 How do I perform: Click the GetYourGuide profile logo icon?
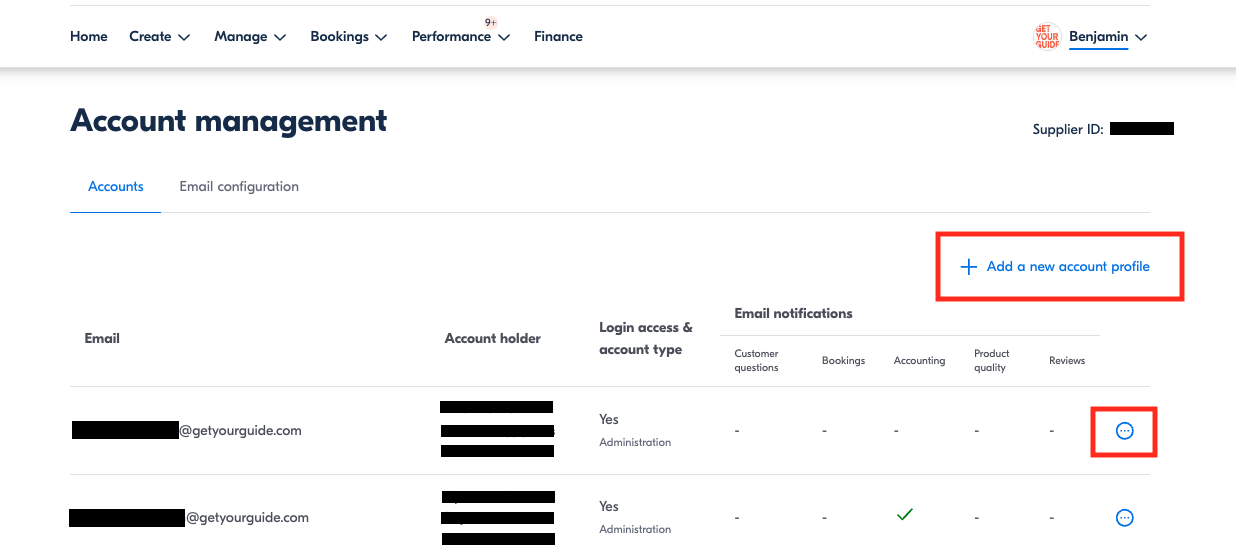point(1046,37)
